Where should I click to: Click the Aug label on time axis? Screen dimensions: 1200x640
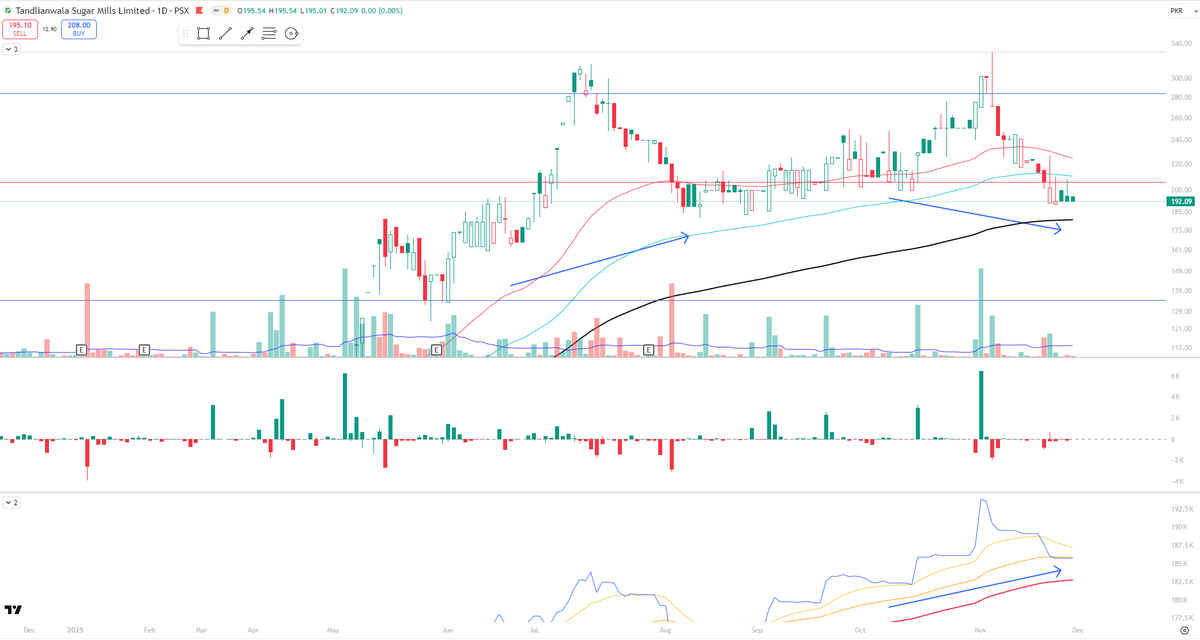click(x=664, y=630)
